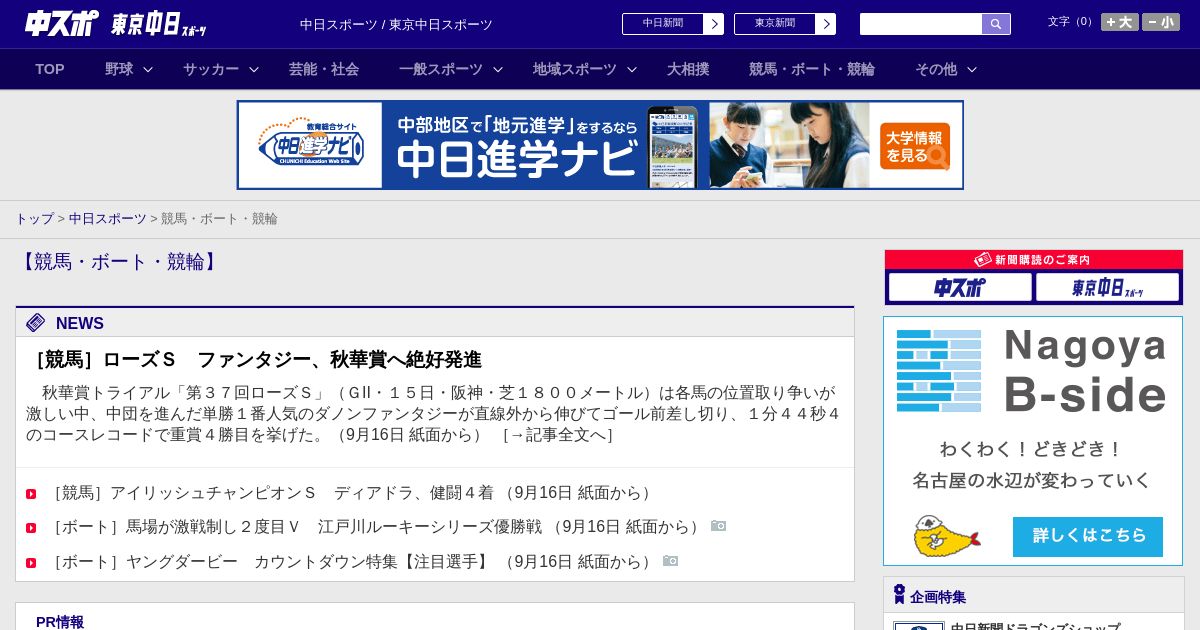1200x630 pixels.
Task: Go to TOP in navigation bar
Action: tap(50, 69)
